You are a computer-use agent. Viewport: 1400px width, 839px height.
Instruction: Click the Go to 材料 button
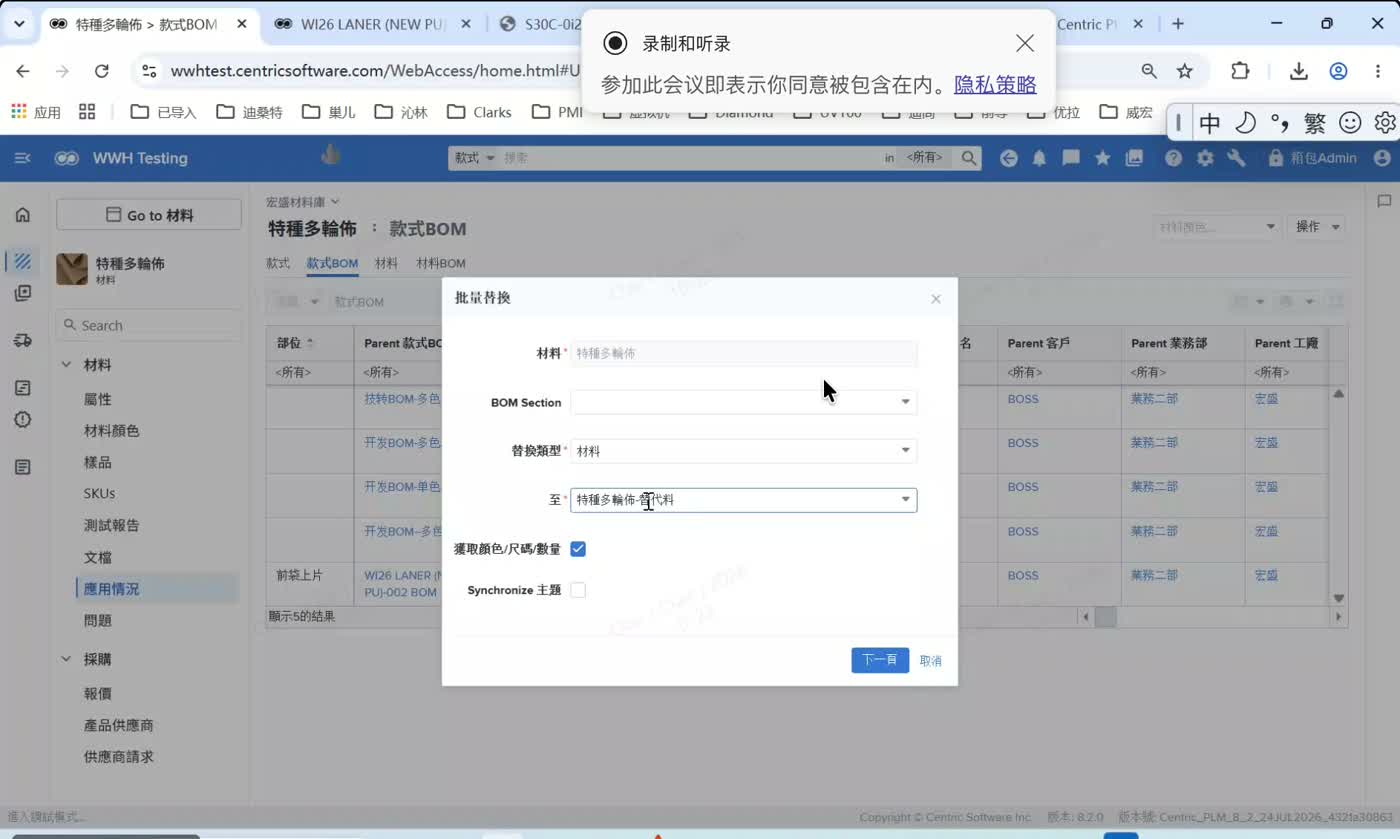[x=149, y=215]
